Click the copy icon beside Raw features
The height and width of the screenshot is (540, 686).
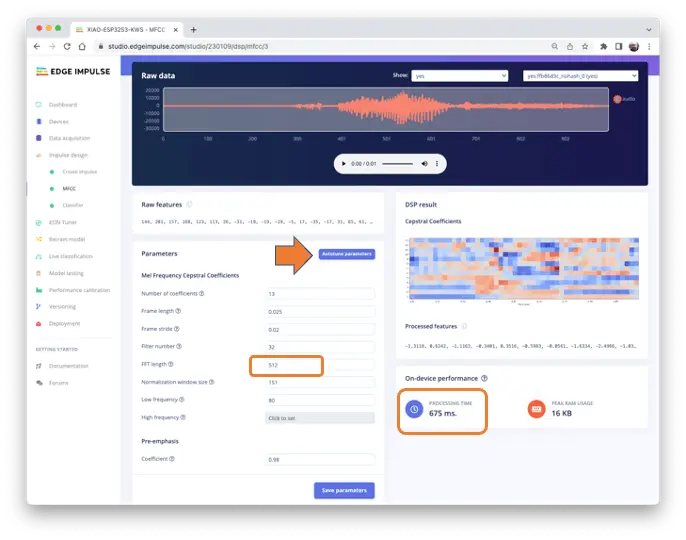coord(190,204)
